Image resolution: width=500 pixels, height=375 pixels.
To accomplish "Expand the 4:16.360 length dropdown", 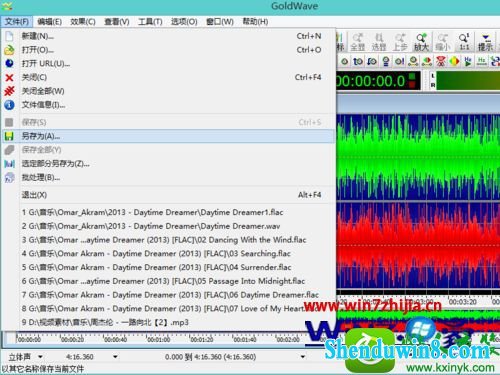I will (x=115, y=357).
